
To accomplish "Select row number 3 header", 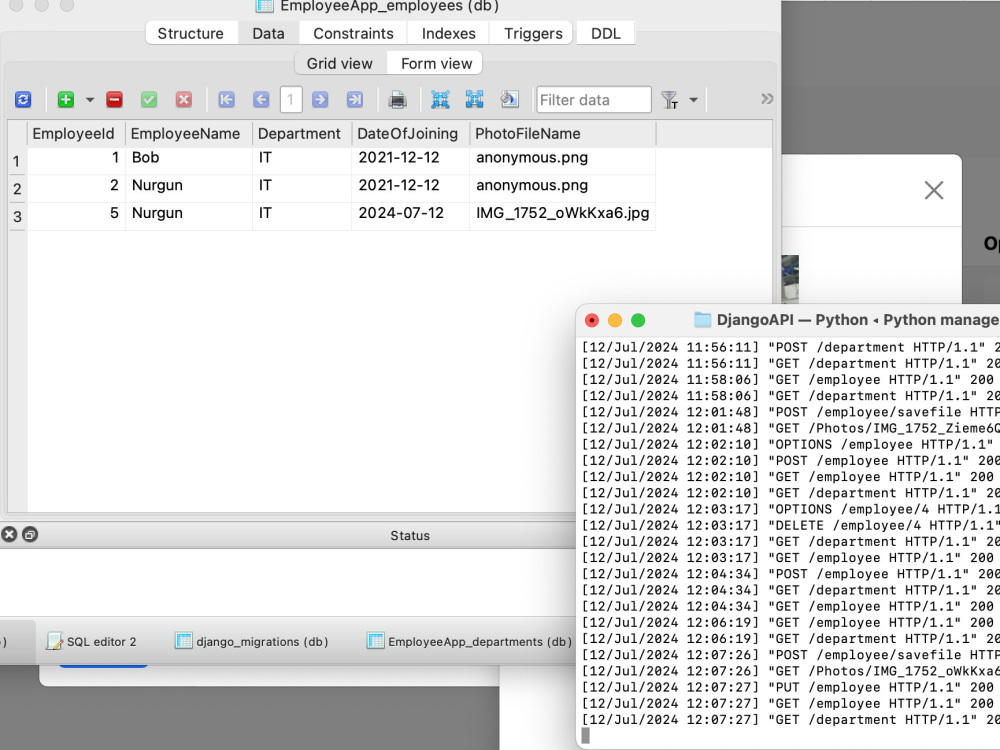I will (x=17, y=217).
